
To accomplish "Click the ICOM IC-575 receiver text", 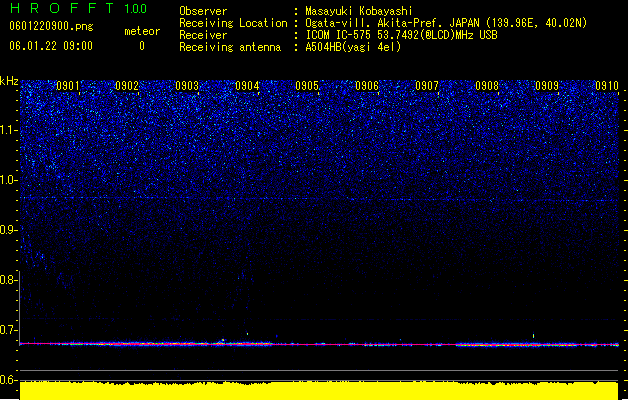I will coord(401,35).
